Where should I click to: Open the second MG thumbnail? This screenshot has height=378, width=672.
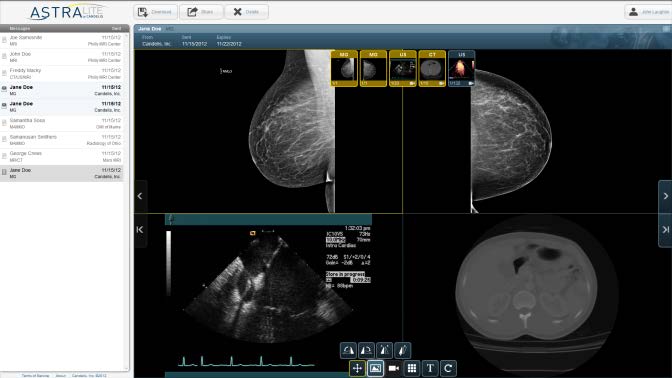pos(373,69)
